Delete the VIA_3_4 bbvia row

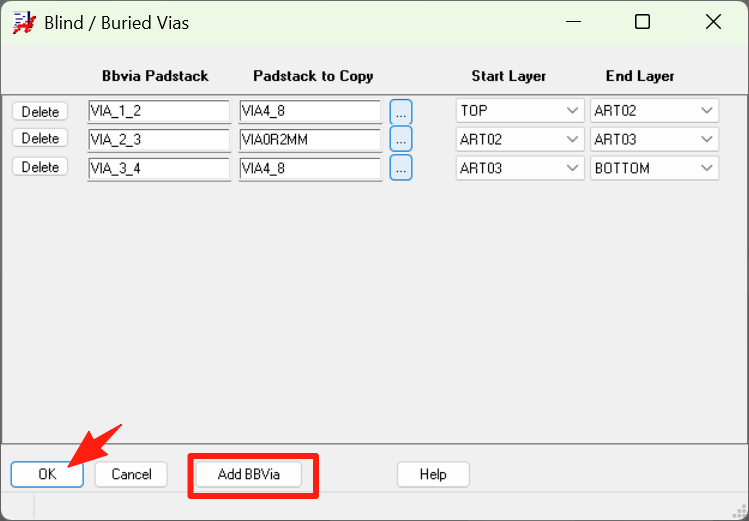(x=40, y=167)
